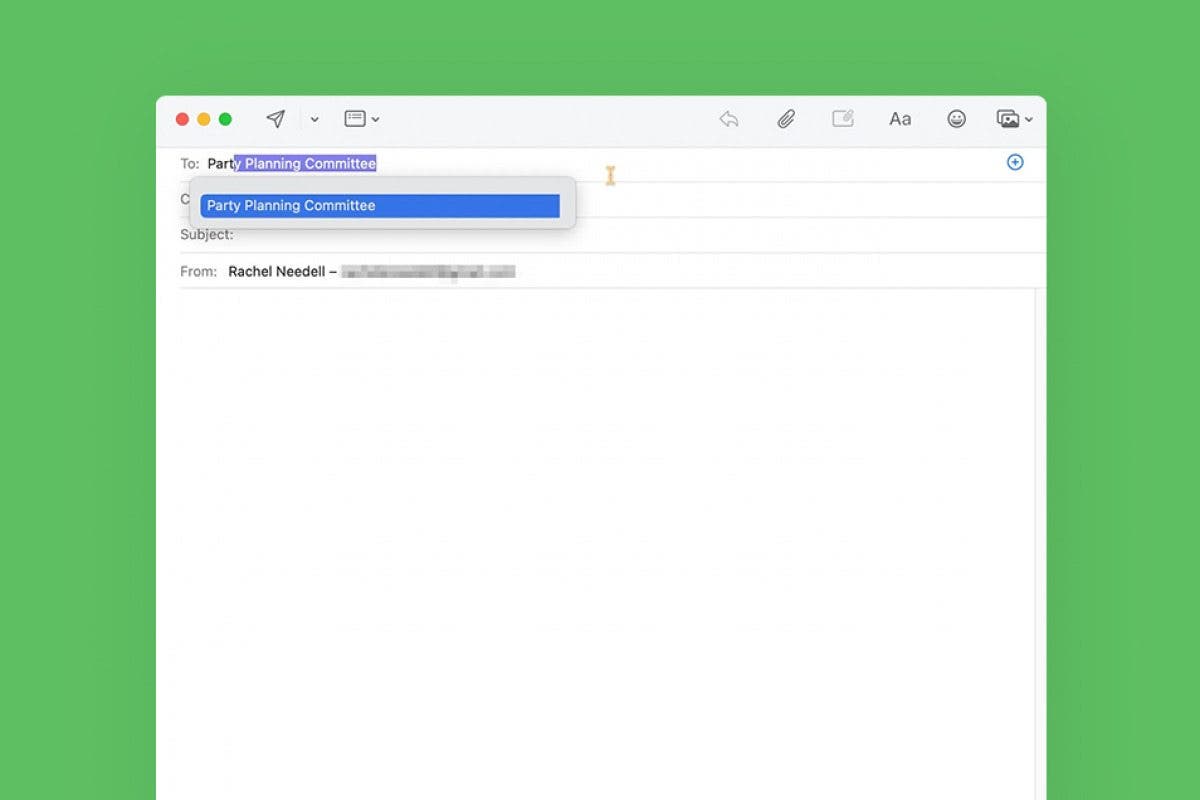The height and width of the screenshot is (800, 1200).
Task: Click the blurred sender email address
Action: coord(427,271)
